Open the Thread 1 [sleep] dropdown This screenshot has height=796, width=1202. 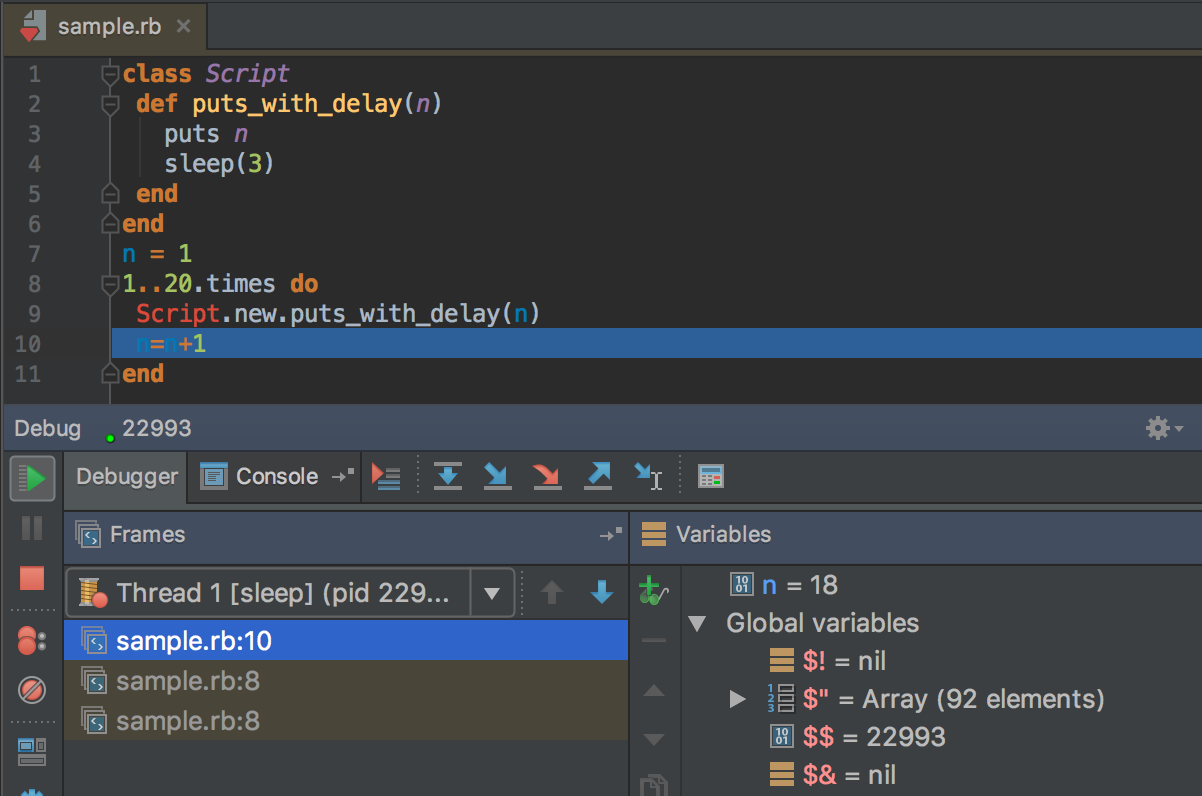click(491, 593)
